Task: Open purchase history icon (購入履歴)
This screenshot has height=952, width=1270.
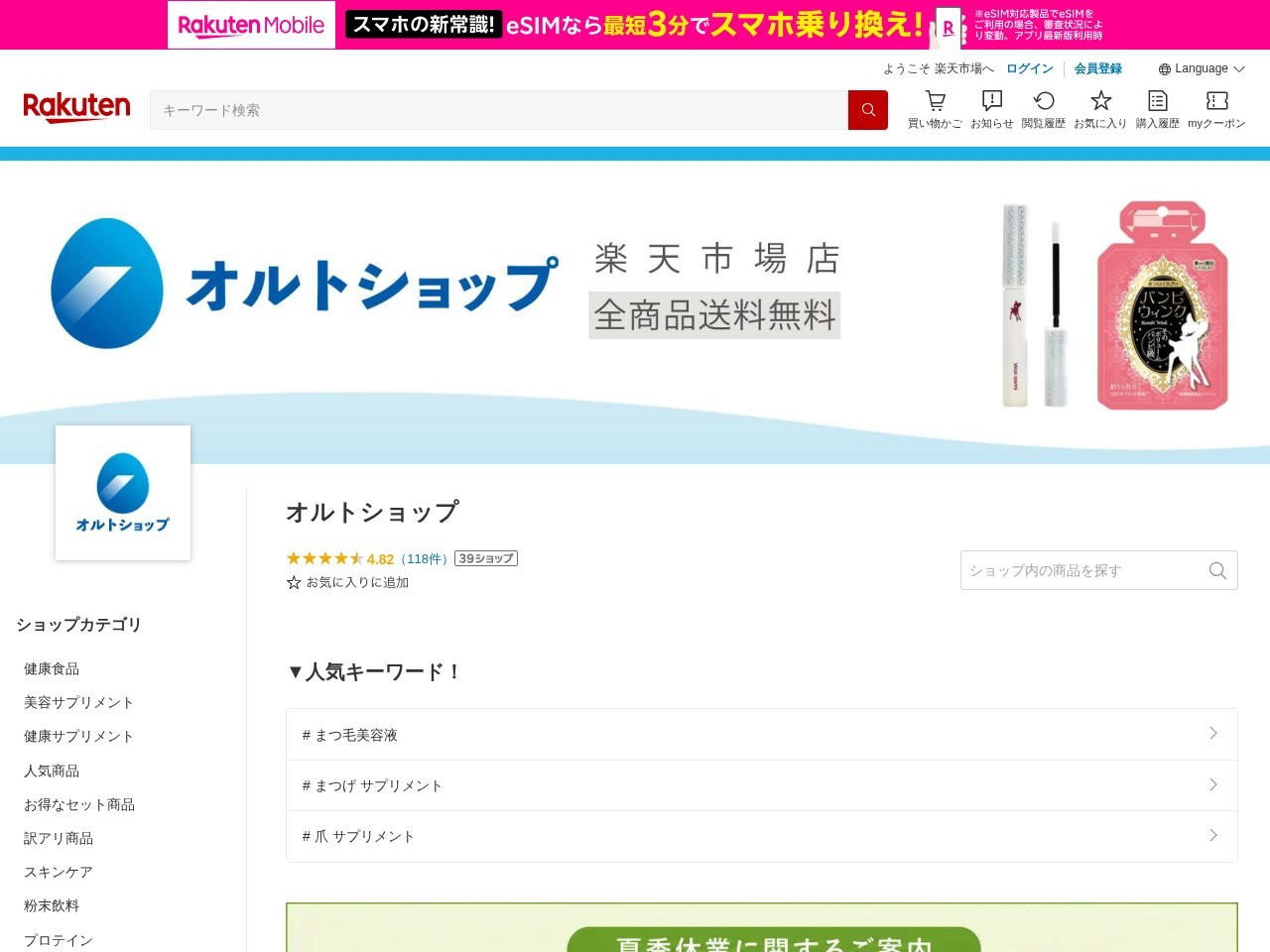Action: (x=1158, y=101)
